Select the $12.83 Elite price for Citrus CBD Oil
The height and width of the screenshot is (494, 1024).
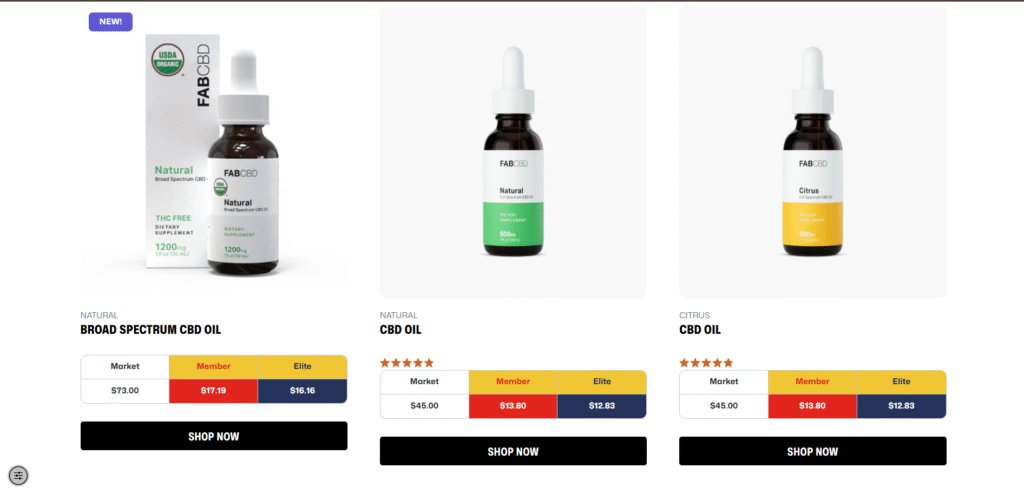(x=901, y=406)
